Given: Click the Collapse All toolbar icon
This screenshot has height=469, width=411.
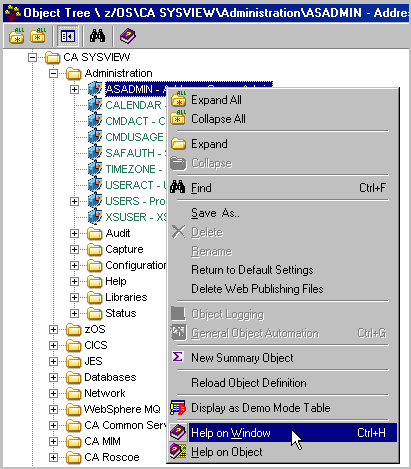Looking at the screenshot, I should (x=38, y=36).
